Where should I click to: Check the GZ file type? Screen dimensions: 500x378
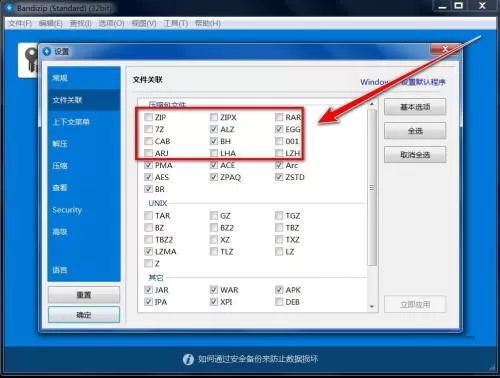[214, 216]
